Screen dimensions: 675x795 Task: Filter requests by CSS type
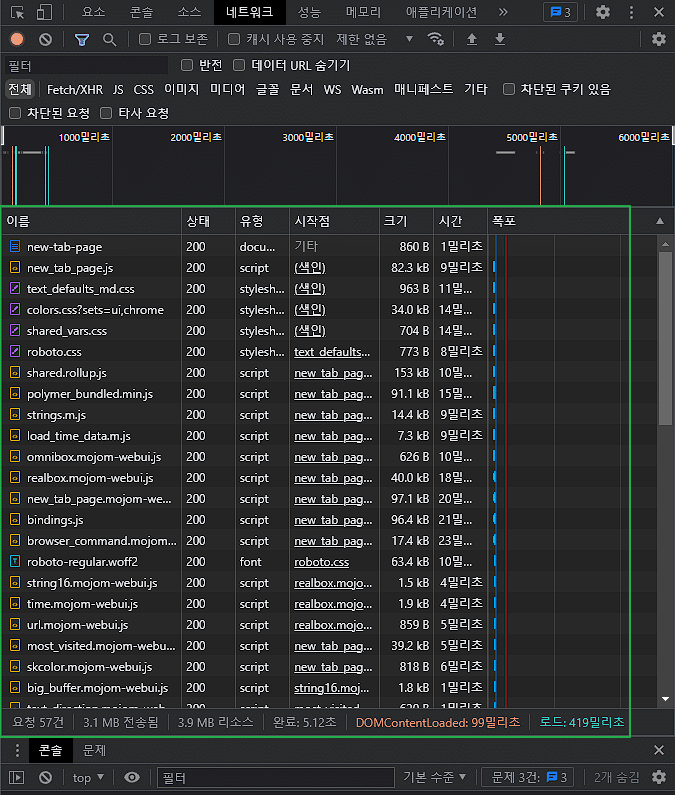144,90
